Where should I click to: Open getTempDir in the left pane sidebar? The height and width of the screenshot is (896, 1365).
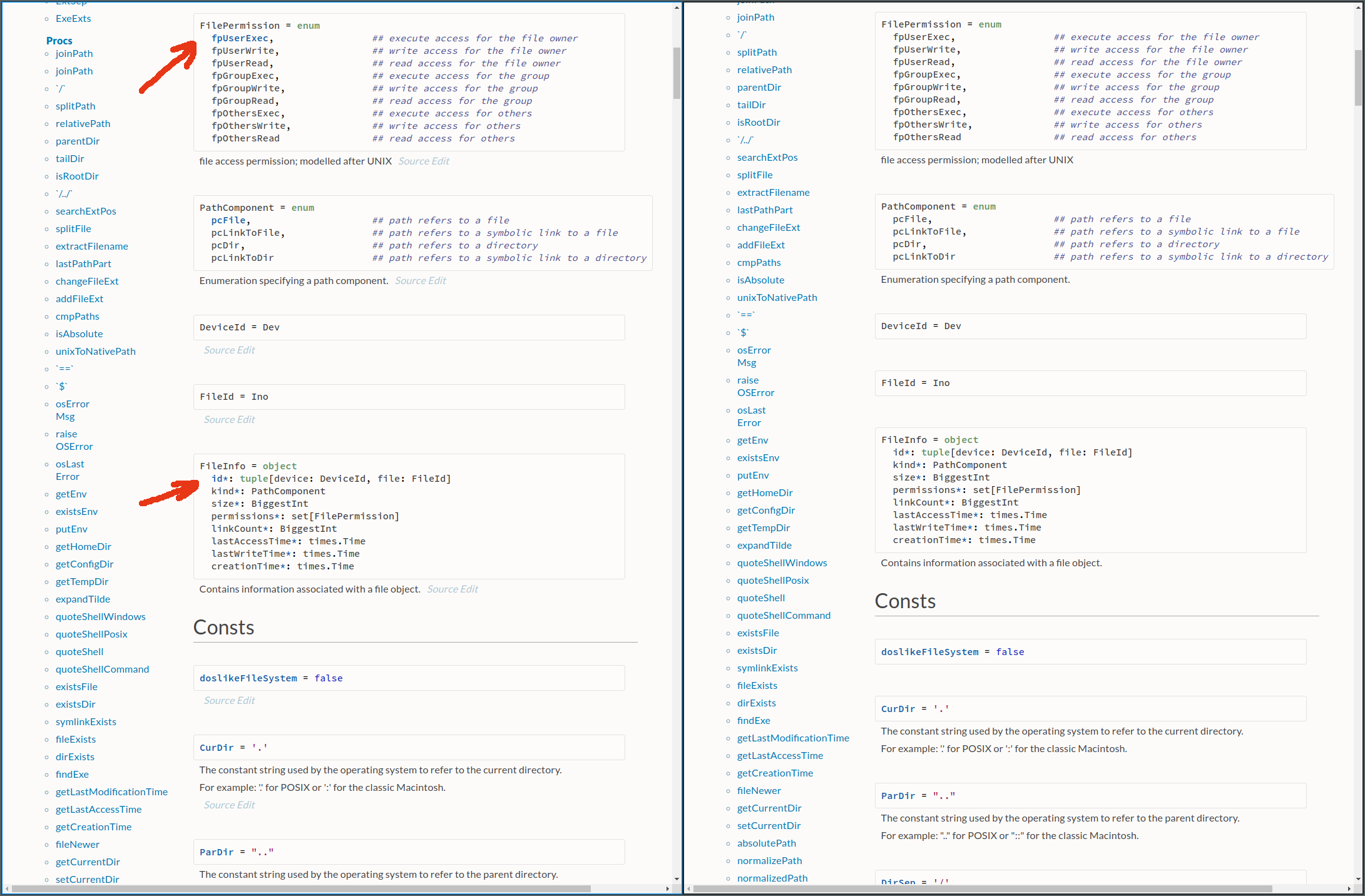click(82, 582)
